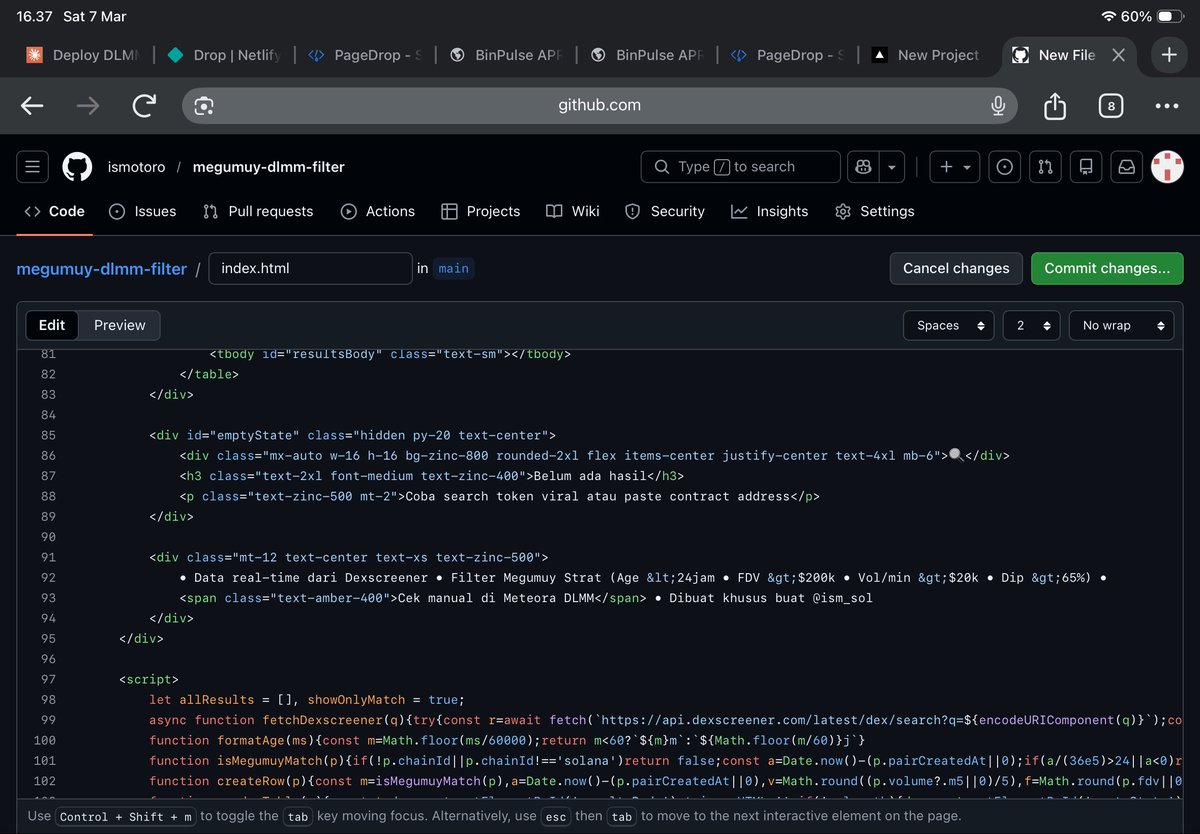Select the Pull requests tab

point(258,211)
